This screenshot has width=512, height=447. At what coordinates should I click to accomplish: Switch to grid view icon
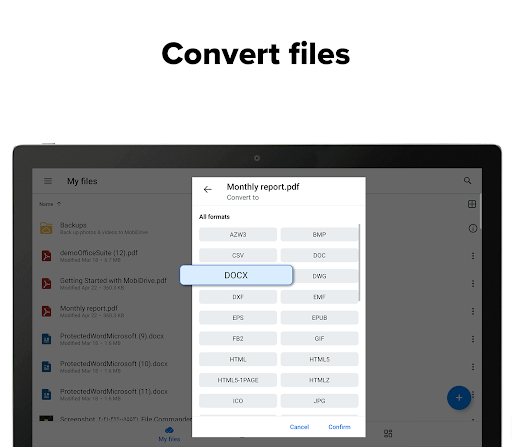(x=472, y=204)
